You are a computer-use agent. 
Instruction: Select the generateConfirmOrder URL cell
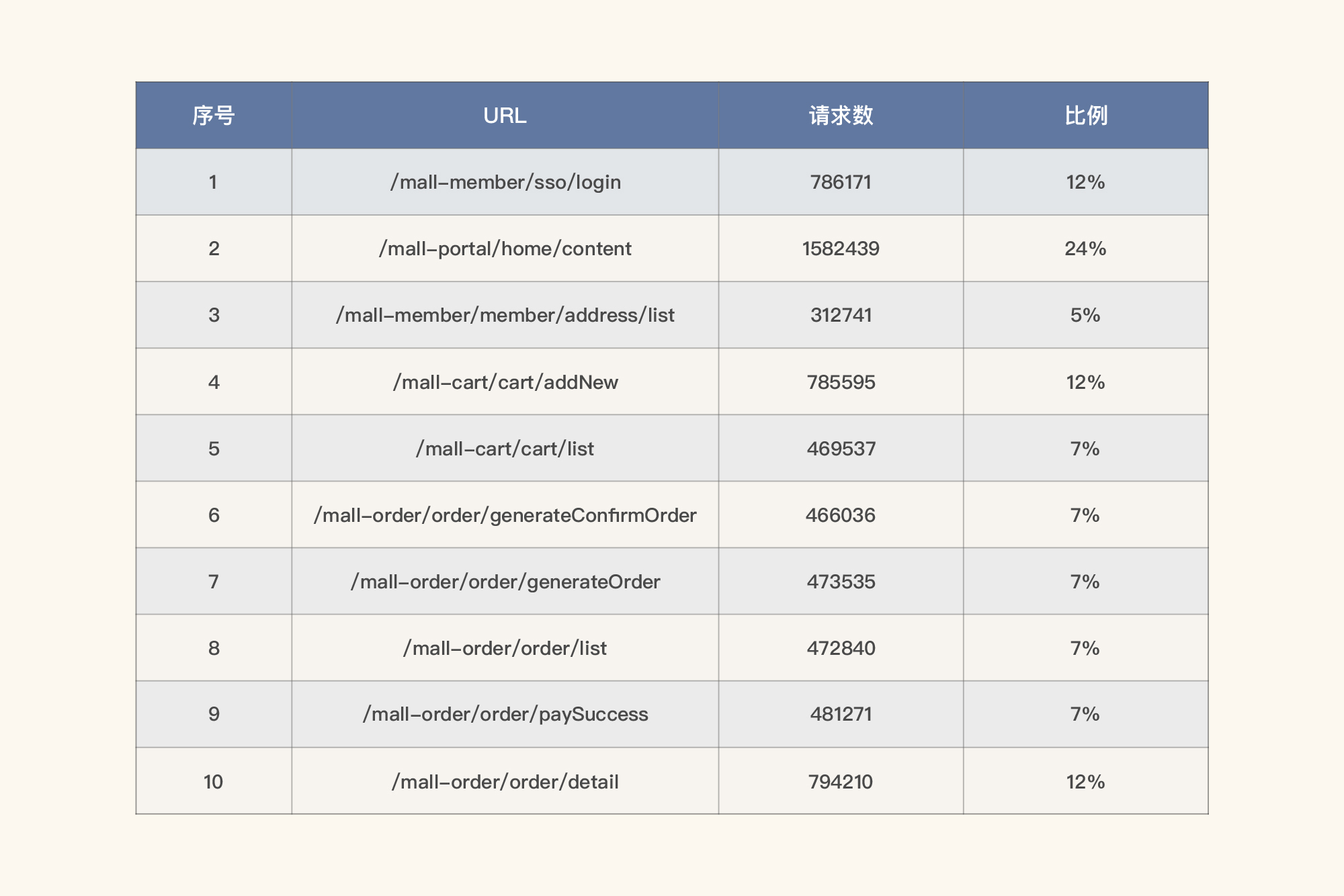pyautogui.click(x=505, y=515)
